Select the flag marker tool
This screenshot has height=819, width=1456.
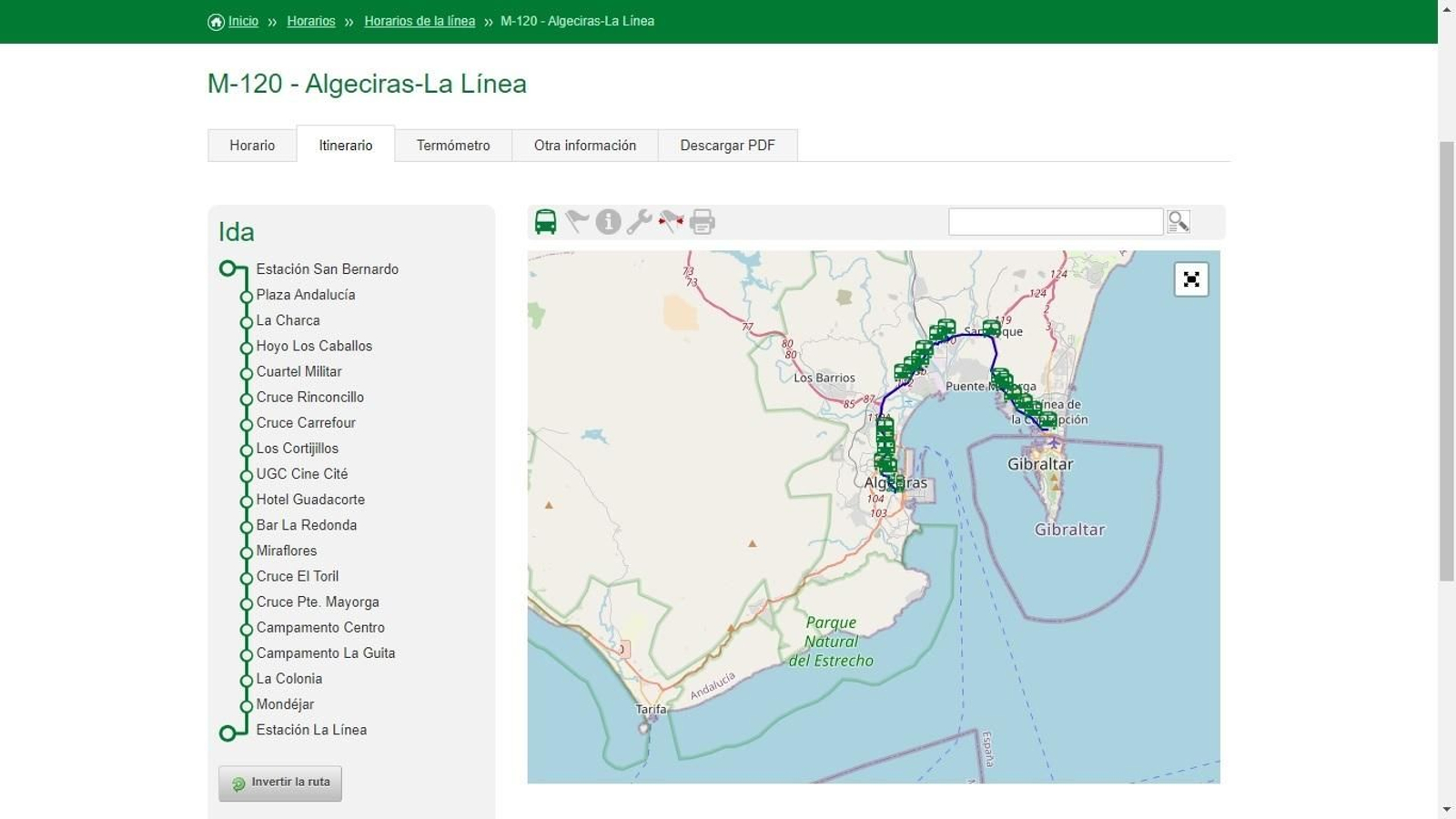(x=577, y=221)
